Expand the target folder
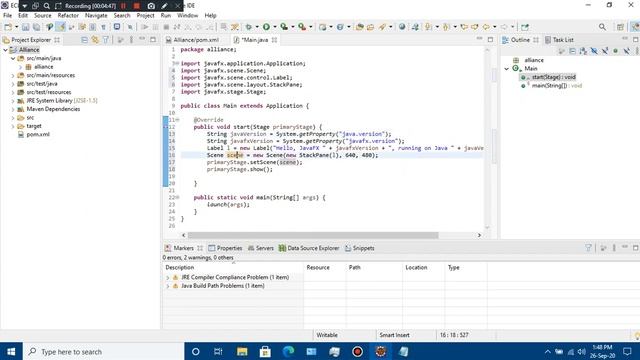This screenshot has width=640, height=360. tap(13, 127)
